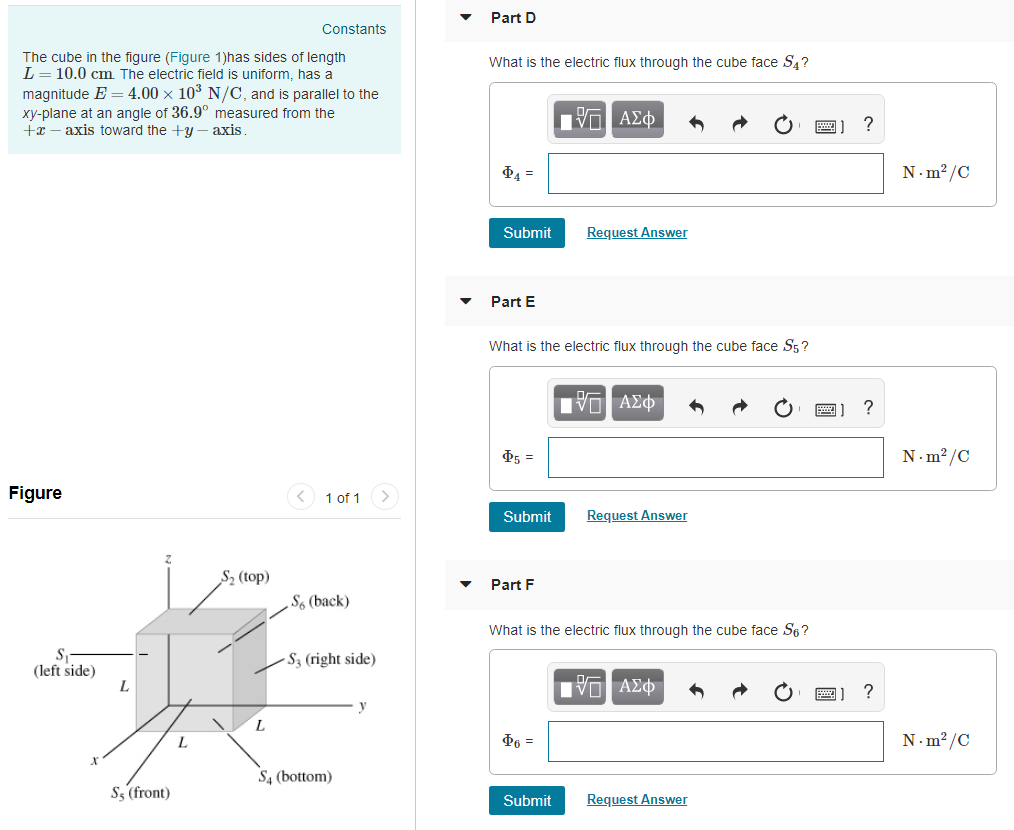The width and height of the screenshot is (1014, 830).
Task: Open the ΑΣφ symbols palette in Part F
Action: 637,687
